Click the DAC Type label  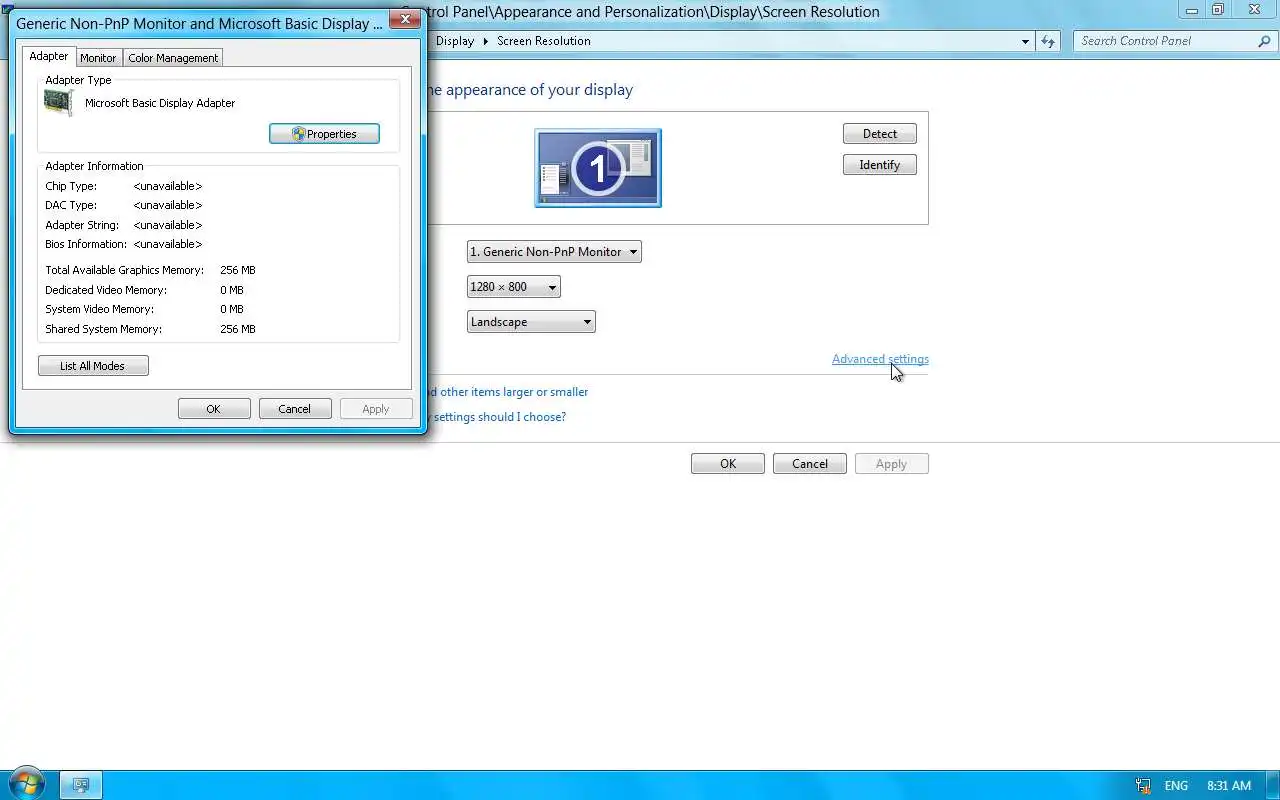click(x=71, y=205)
